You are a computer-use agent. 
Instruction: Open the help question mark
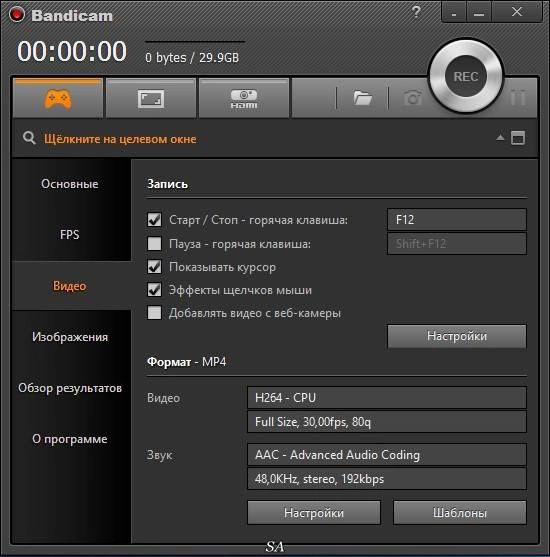tap(416, 12)
